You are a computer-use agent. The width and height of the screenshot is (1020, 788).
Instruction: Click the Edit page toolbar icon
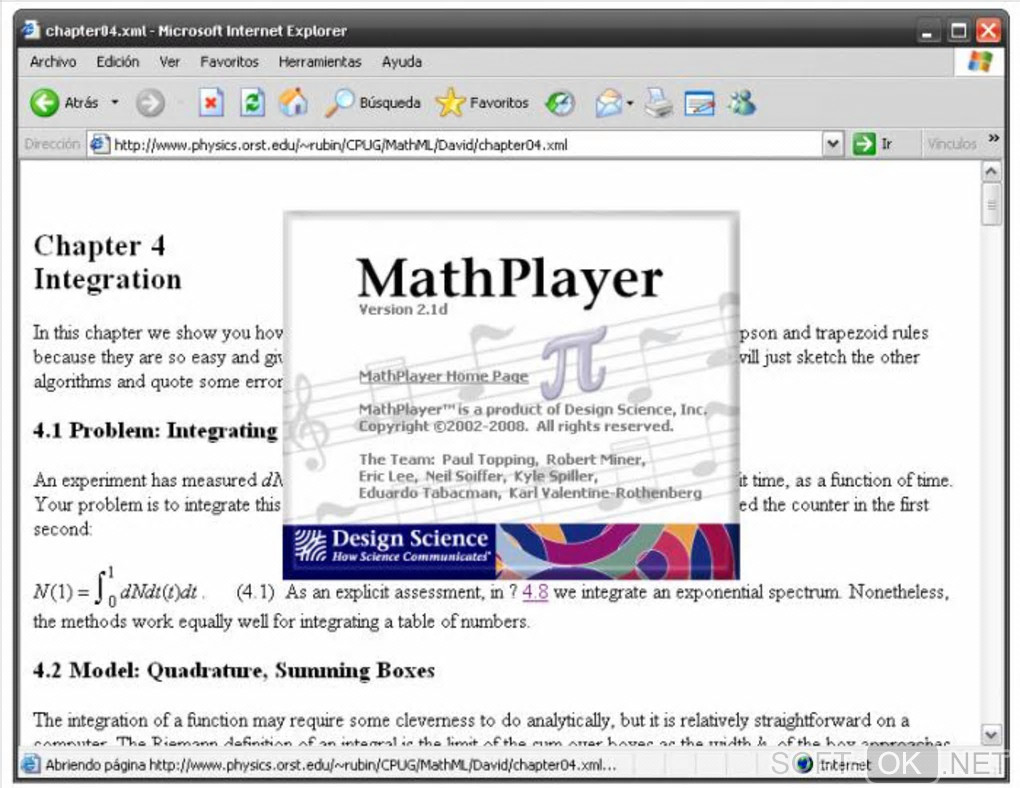[699, 103]
